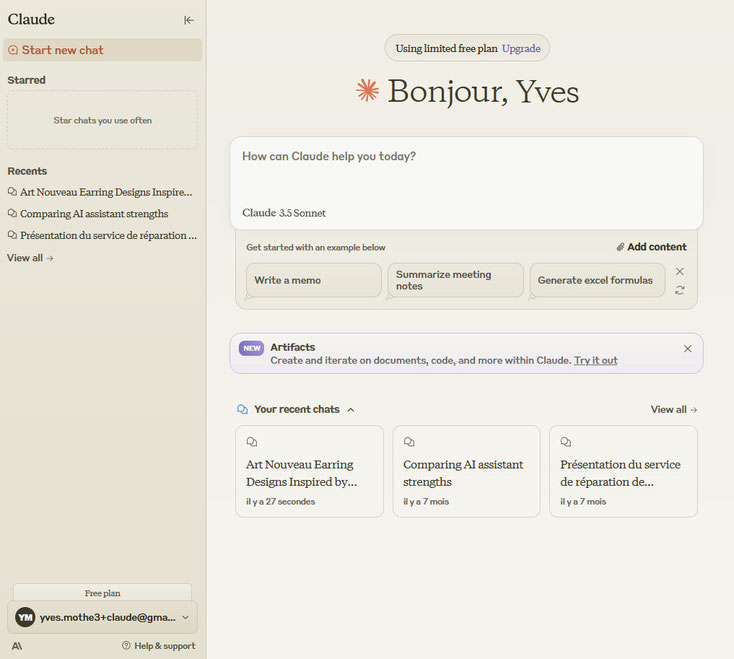
Task: Click View all in the sidebar
Action: click(x=30, y=258)
